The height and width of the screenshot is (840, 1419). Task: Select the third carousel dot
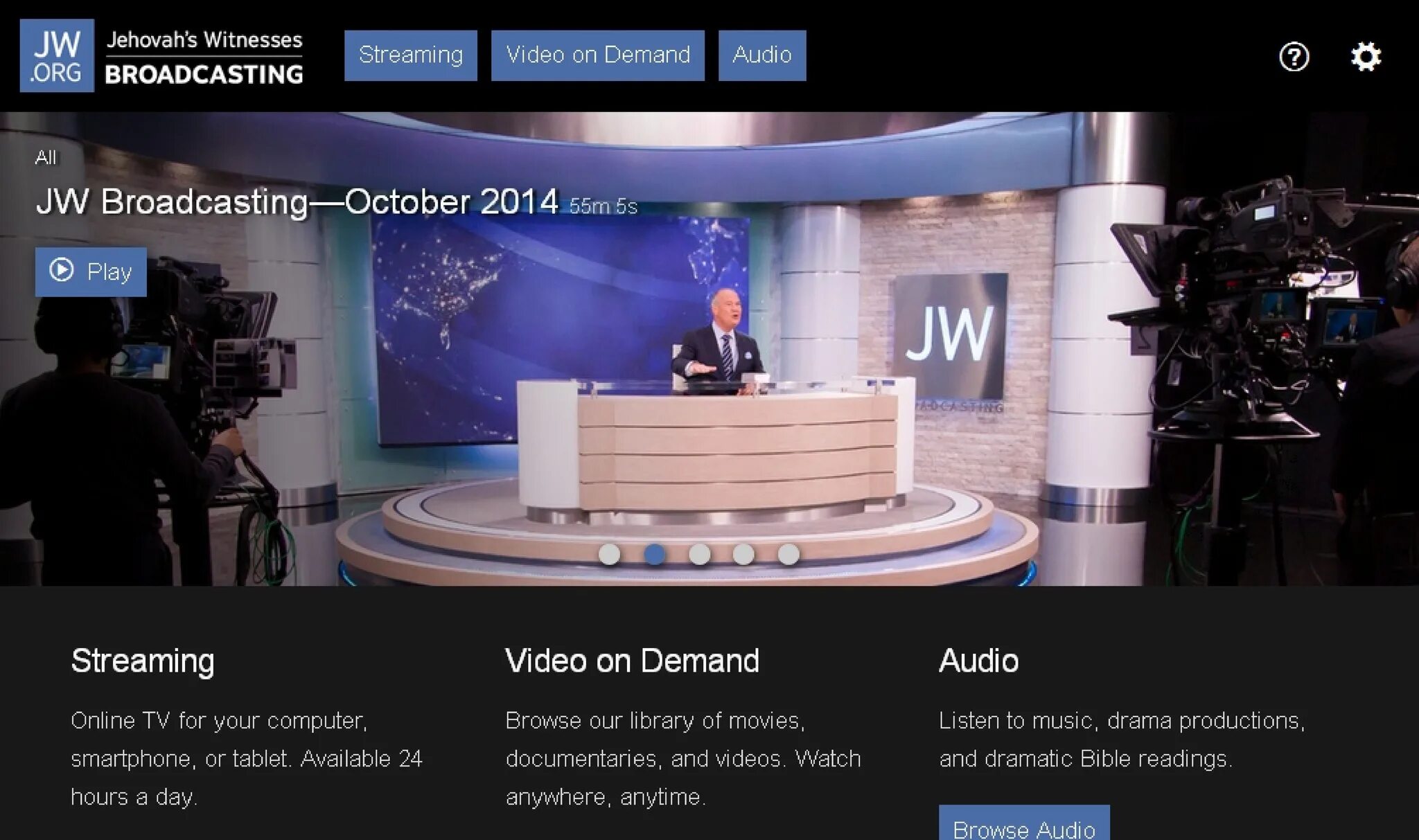(x=699, y=554)
